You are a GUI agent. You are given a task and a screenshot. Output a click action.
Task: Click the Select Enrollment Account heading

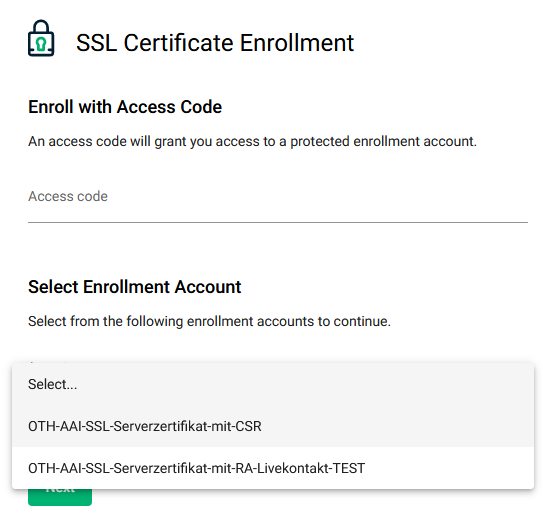[135, 287]
